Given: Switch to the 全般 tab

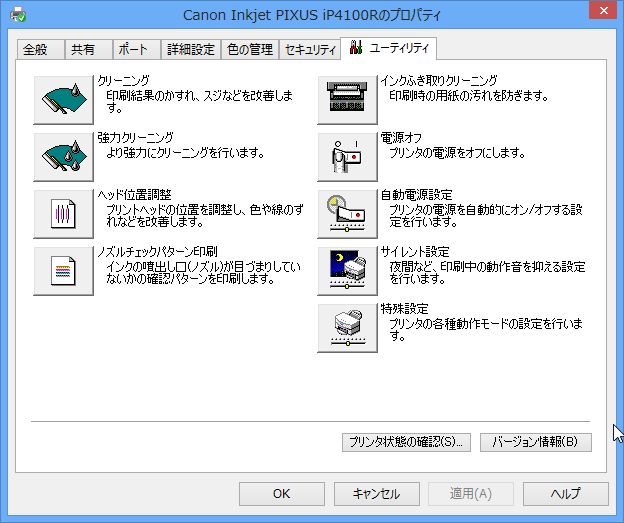Looking at the screenshot, I should tap(40, 50).
